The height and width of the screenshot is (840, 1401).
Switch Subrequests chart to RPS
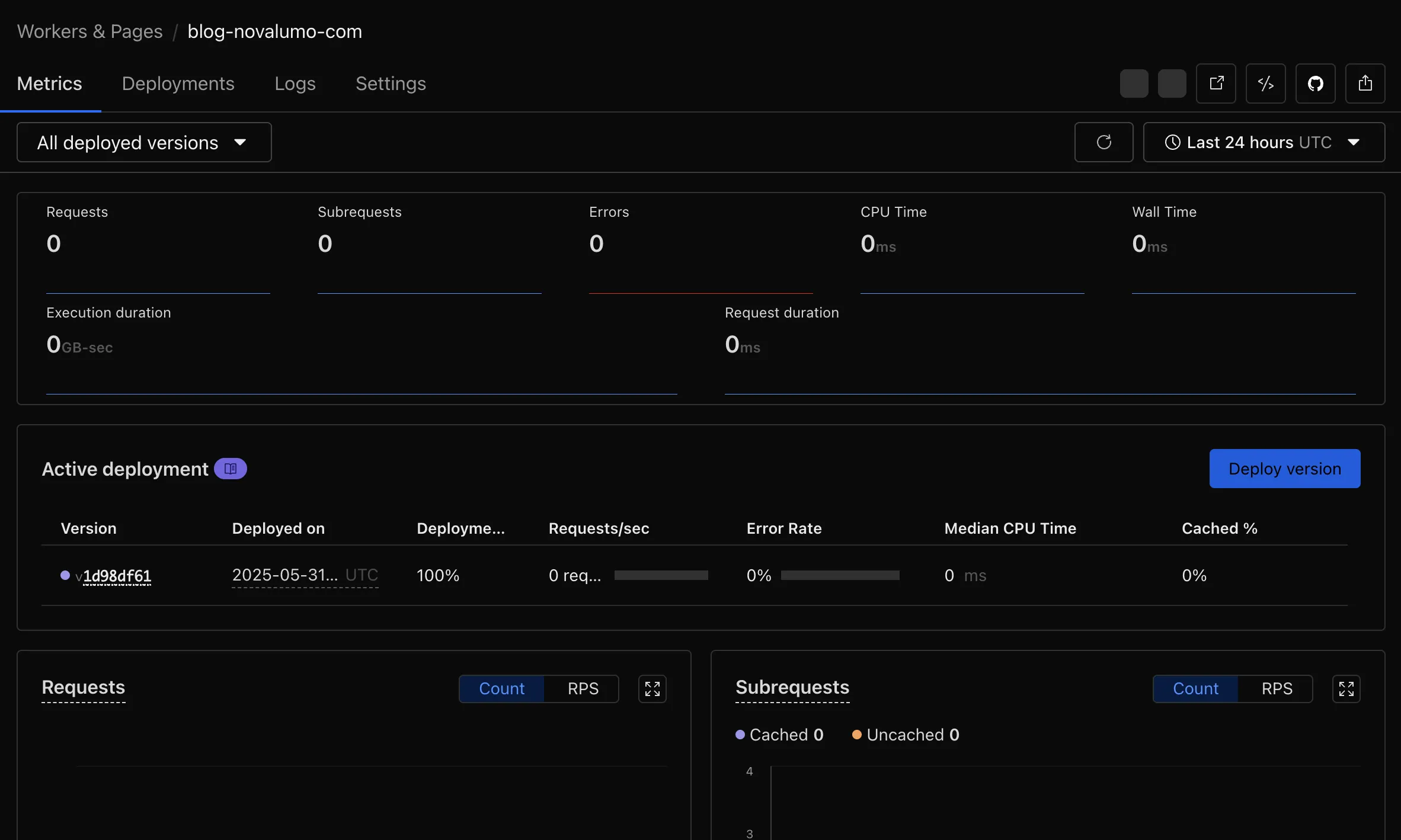1277,689
